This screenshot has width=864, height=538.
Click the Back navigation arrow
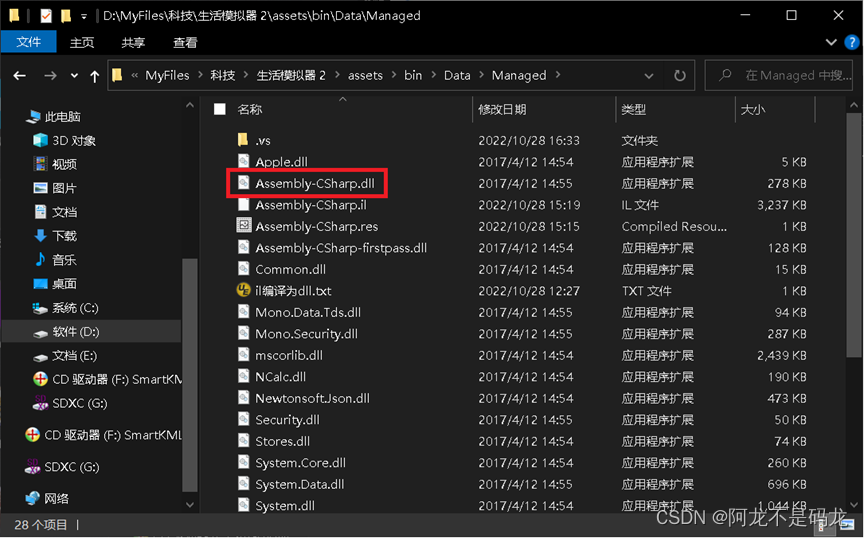(19, 76)
